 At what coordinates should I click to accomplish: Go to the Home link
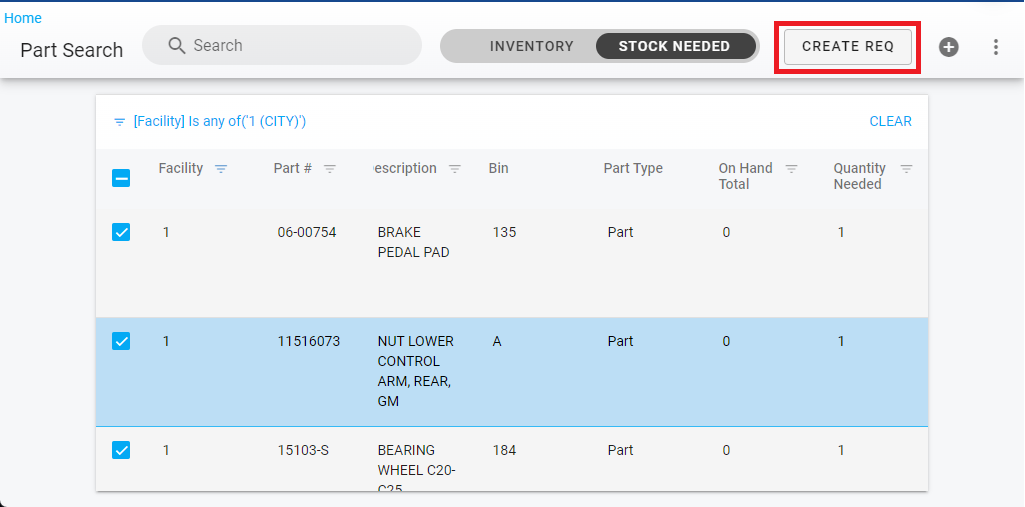pos(23,18)
